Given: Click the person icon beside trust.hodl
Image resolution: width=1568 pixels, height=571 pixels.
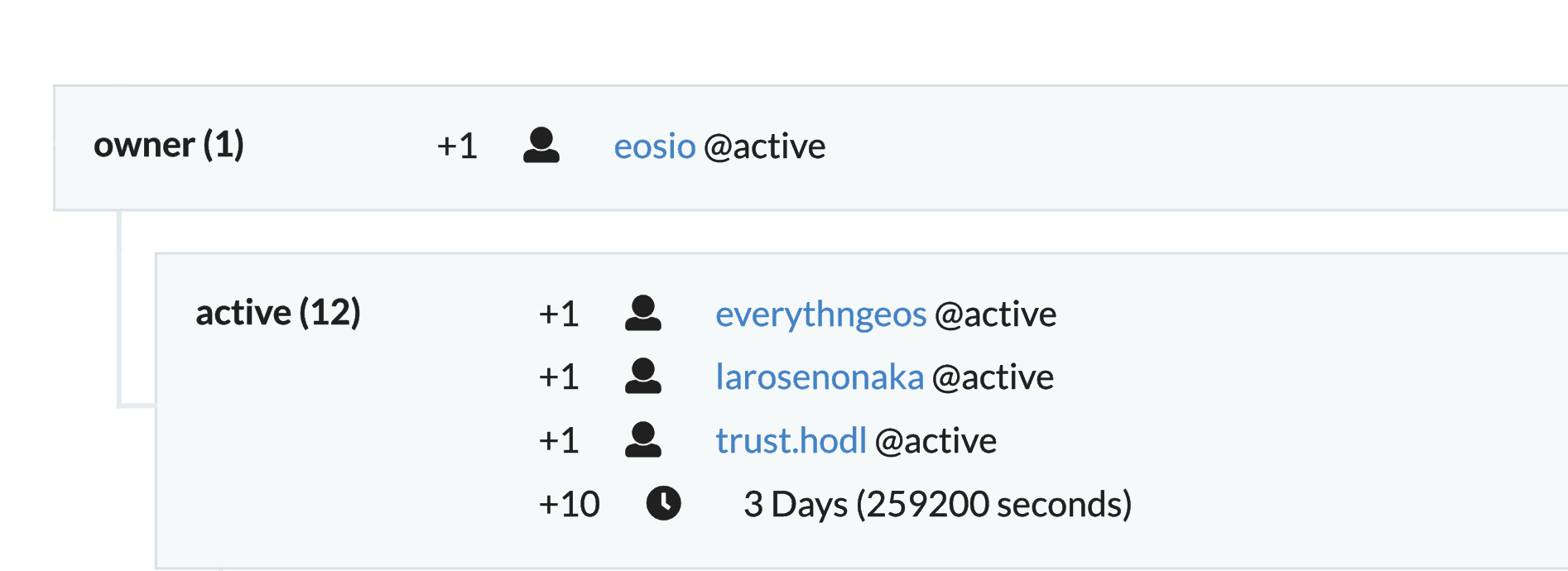Looking at the screenshot, I should pos(643,440).
